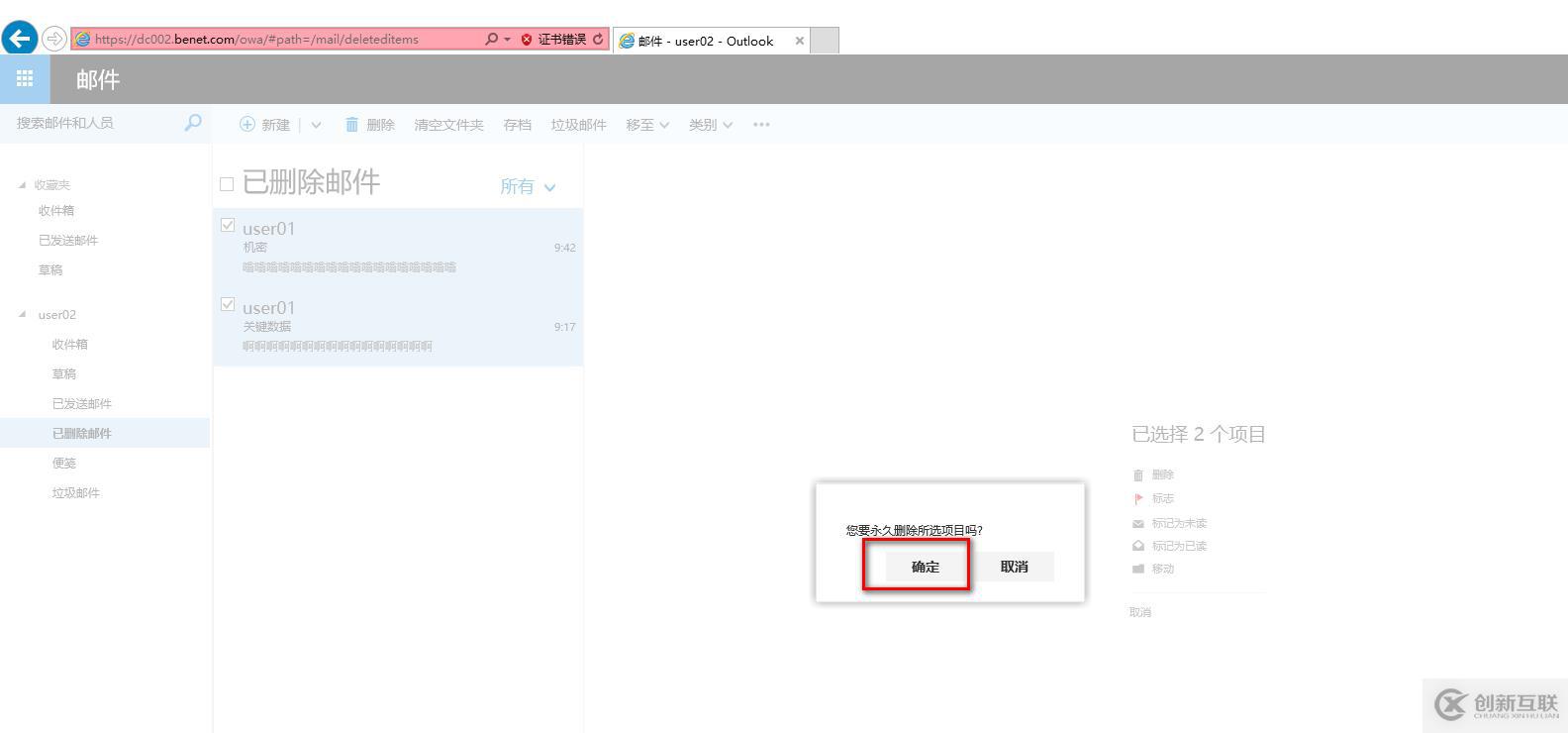Open 收件箱 under user02
Viewport: 1568px width, 733px height.
click(x=70, y=344)
